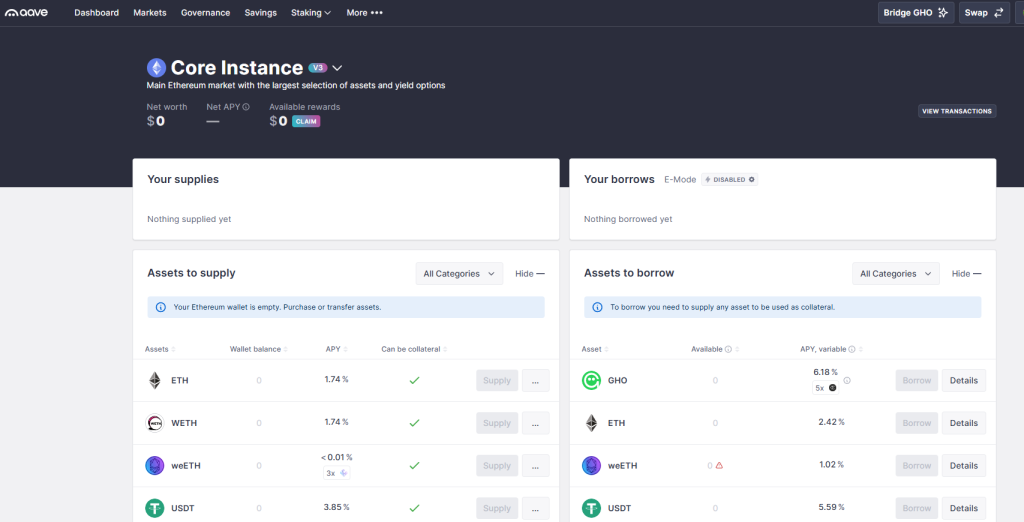1024x522 pixels.
Task: Click the View Transactions button
Action: coord(957,111)
